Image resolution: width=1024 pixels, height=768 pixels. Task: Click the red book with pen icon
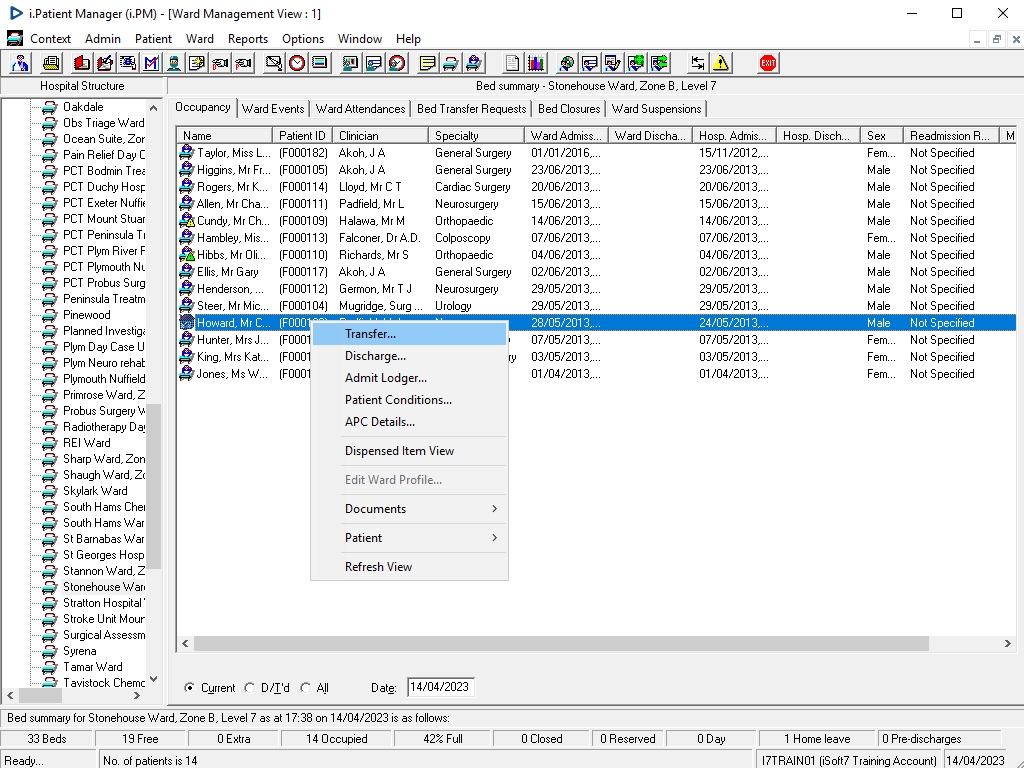pyautogui.click(x=104, y=63)
